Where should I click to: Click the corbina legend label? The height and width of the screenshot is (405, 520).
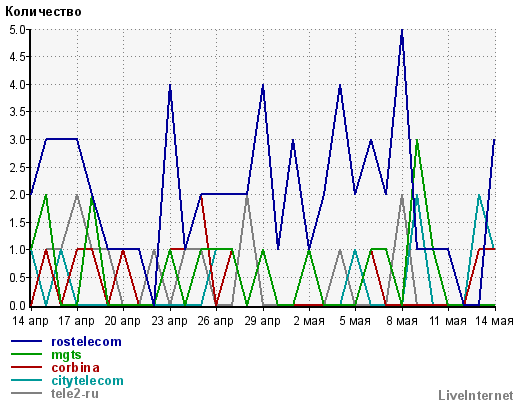[75, 368]
